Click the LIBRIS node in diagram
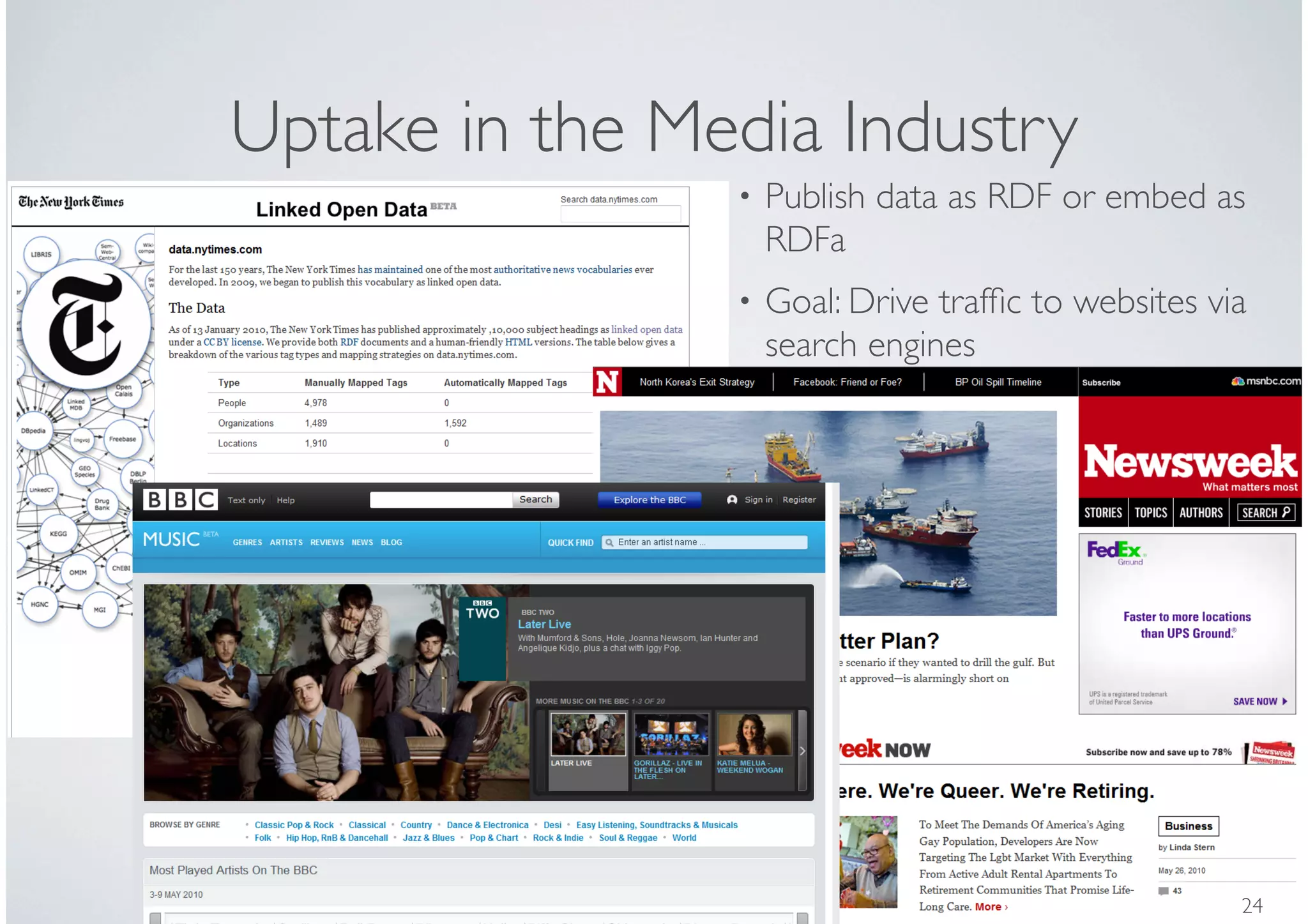 (41, 254)
